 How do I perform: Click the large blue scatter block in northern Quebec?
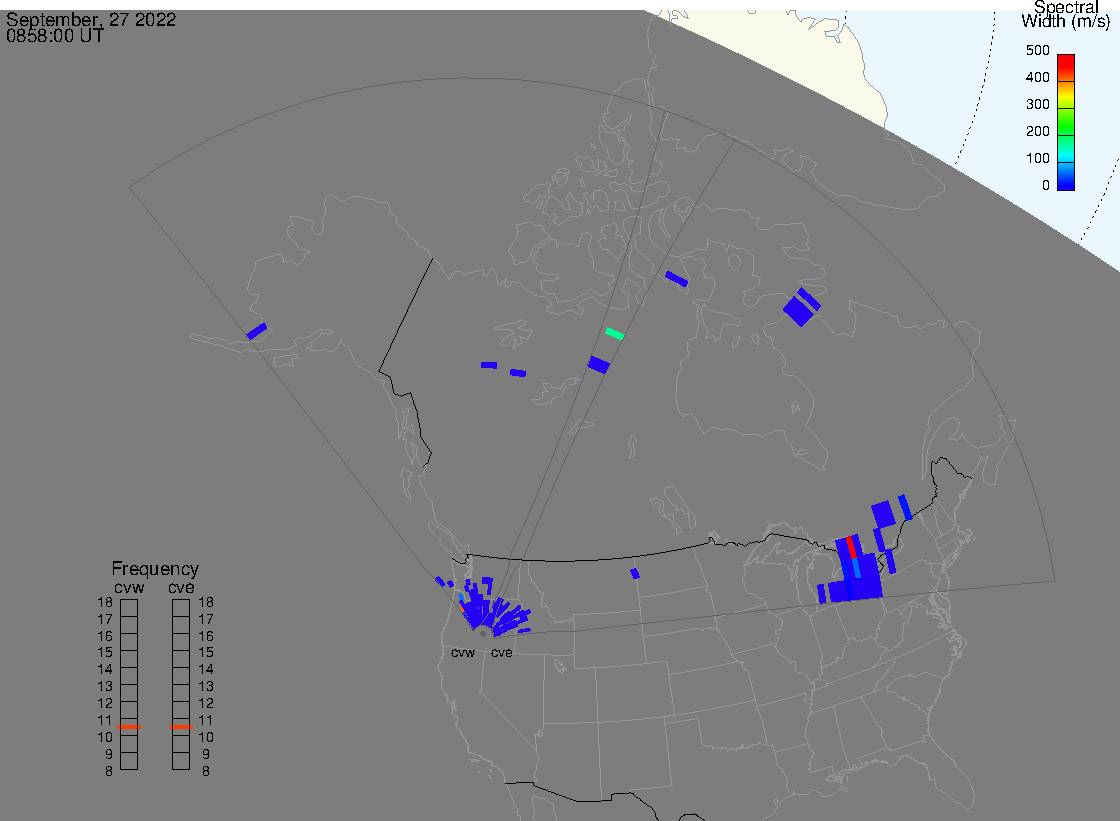pos(799,312)
